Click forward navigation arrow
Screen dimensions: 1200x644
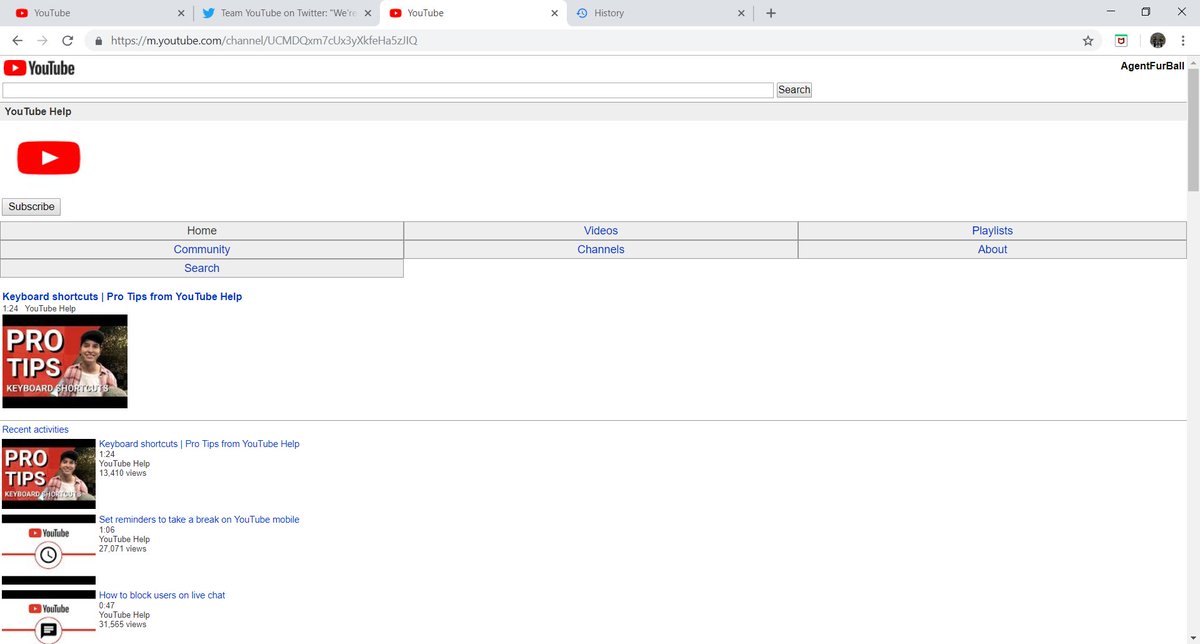pyautogui.click(x=42, y=41)
